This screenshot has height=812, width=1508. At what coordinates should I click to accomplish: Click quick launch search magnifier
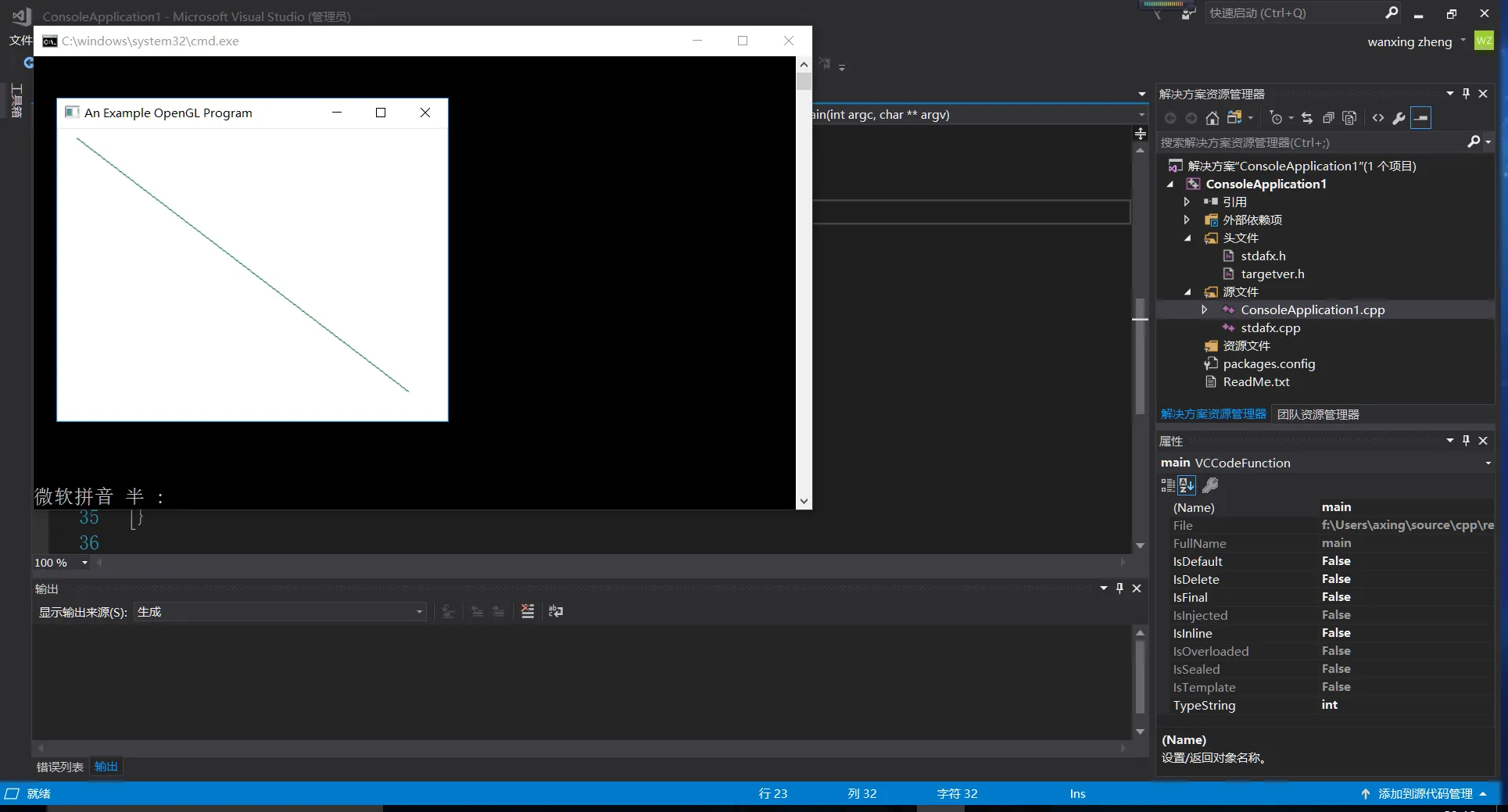tap(1392, 13)
